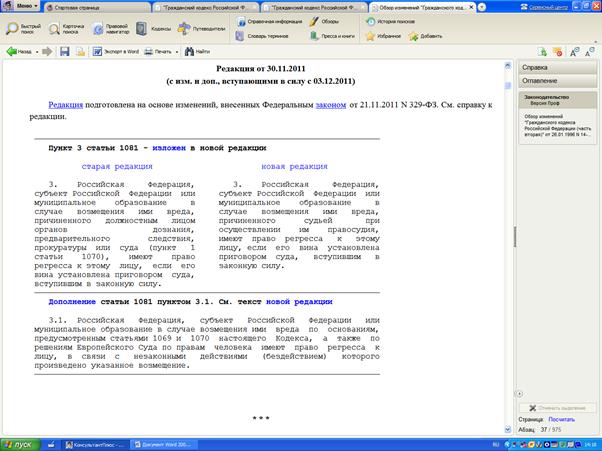Open the Кодексы section
This screenshot has width=602, height=451.
pos(153,29)
